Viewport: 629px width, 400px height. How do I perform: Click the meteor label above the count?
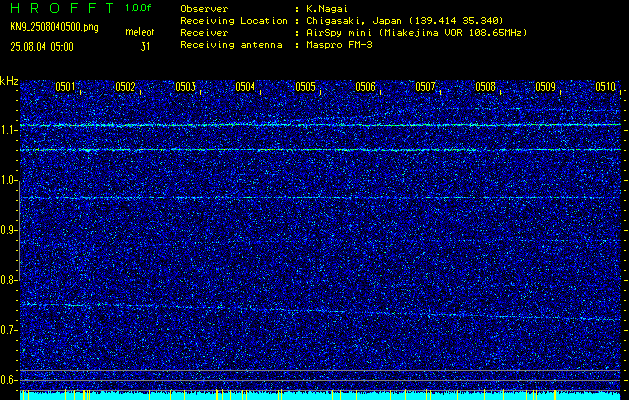pyautogui.click(x=140, y=32)
